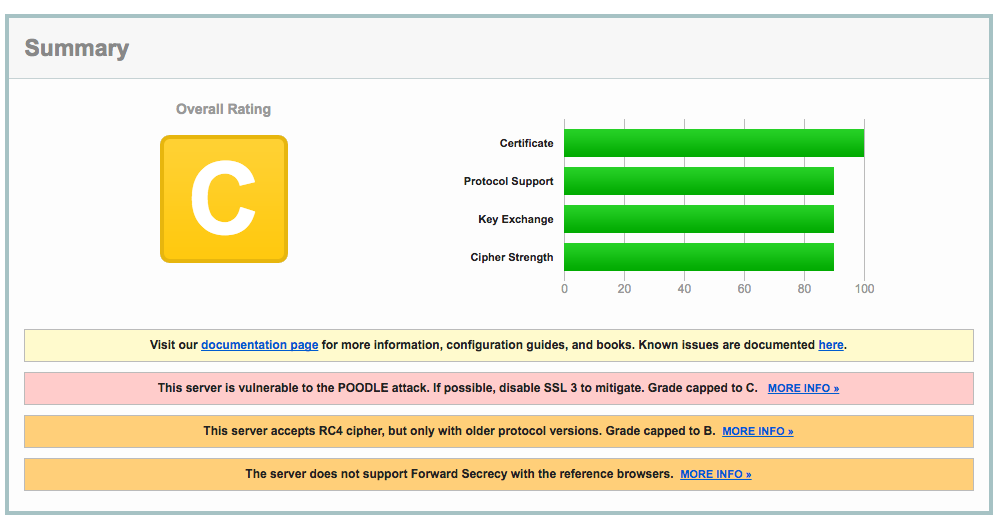
Task: Click the Cipher Strength chart label
Action: point(511,258)
